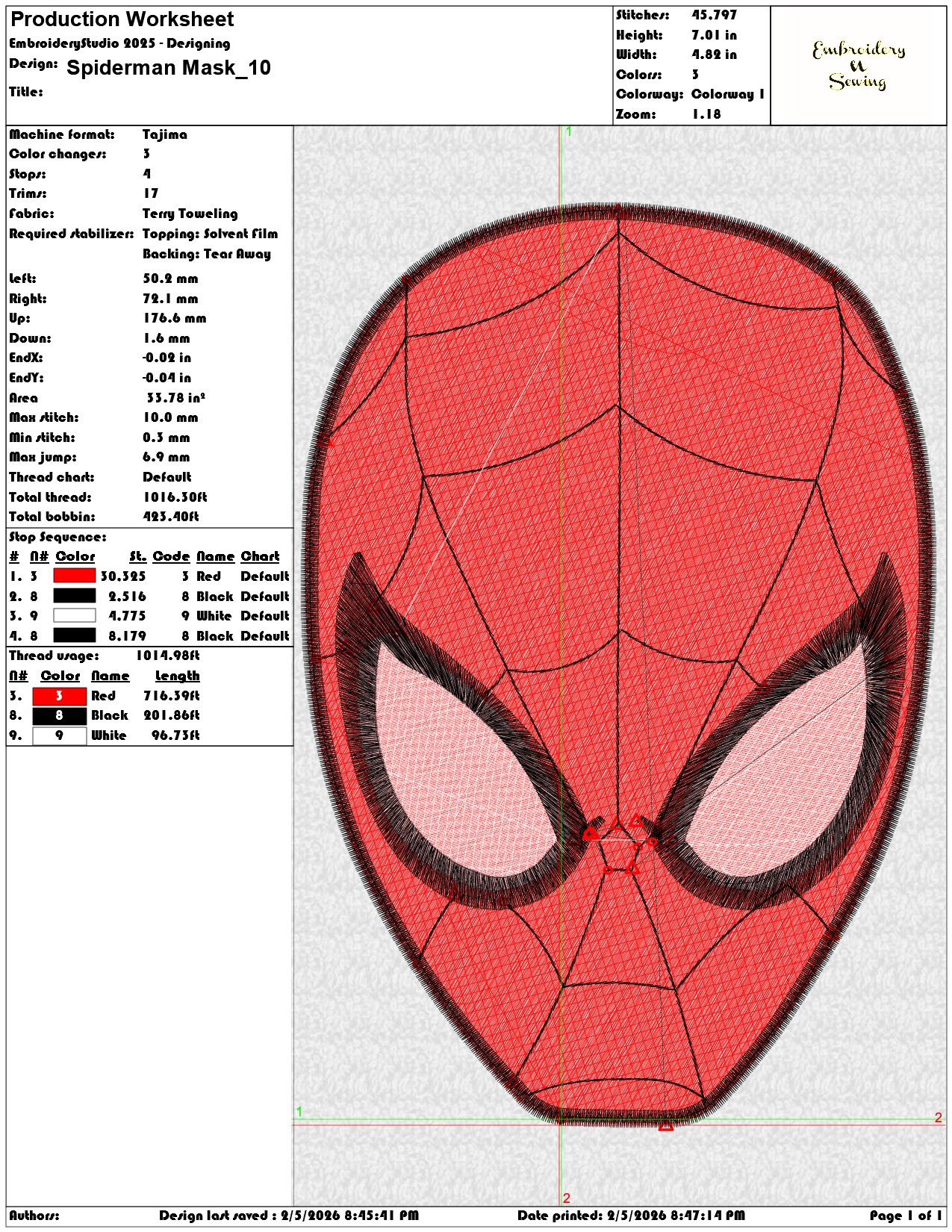Image resolution: width=952 pixels, height=1232 pixels.
Task: Select Red thread length 716.39ft
Action: [x=172, y=696]
